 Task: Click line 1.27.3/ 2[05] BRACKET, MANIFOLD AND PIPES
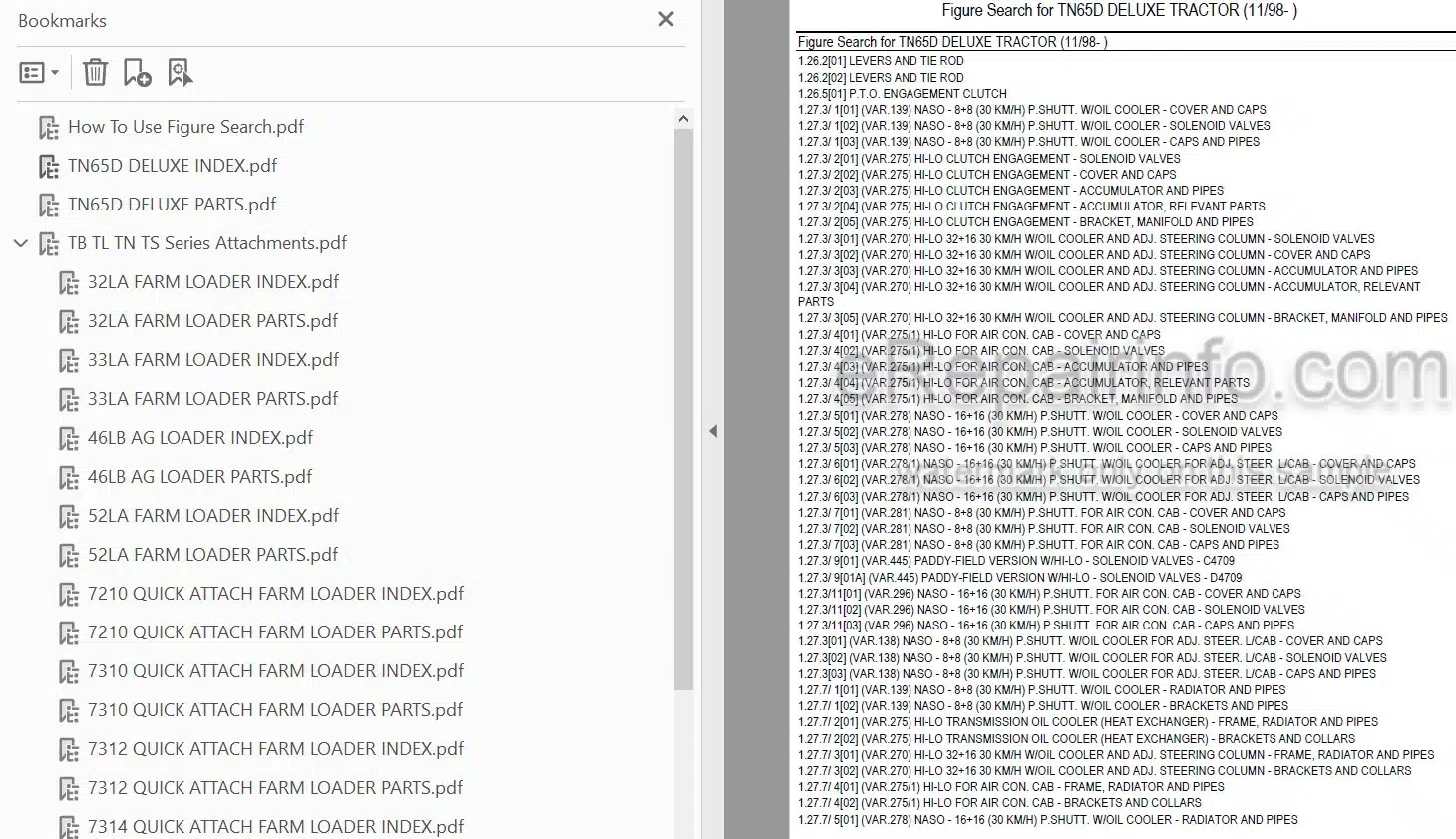click(x=1025, y=222)
